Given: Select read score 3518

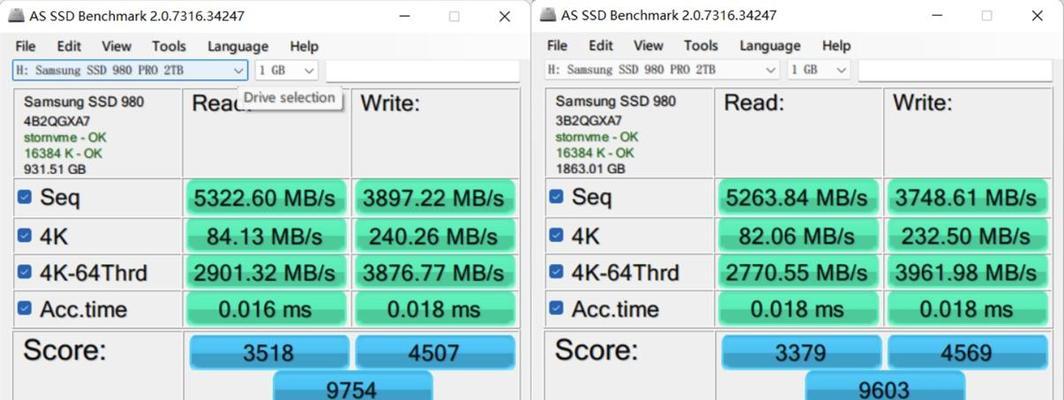Looking at the screenshot, I should point(269,352).
